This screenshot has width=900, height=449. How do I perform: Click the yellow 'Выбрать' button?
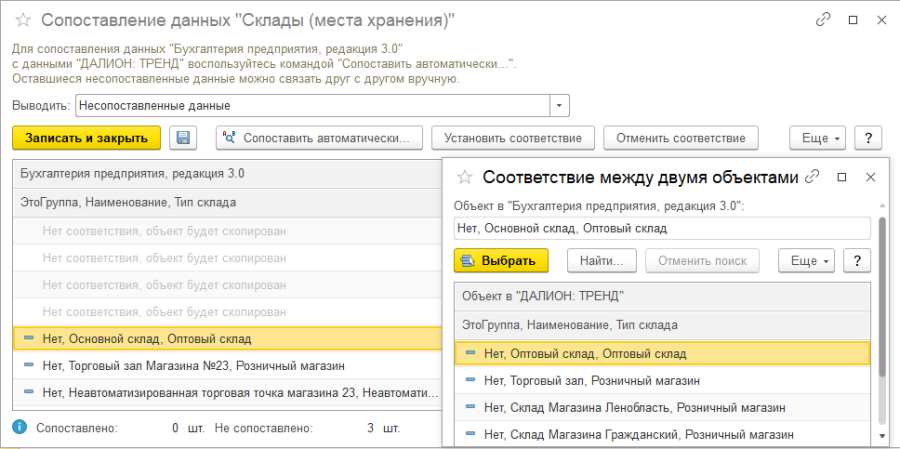(x=502, y=261)
